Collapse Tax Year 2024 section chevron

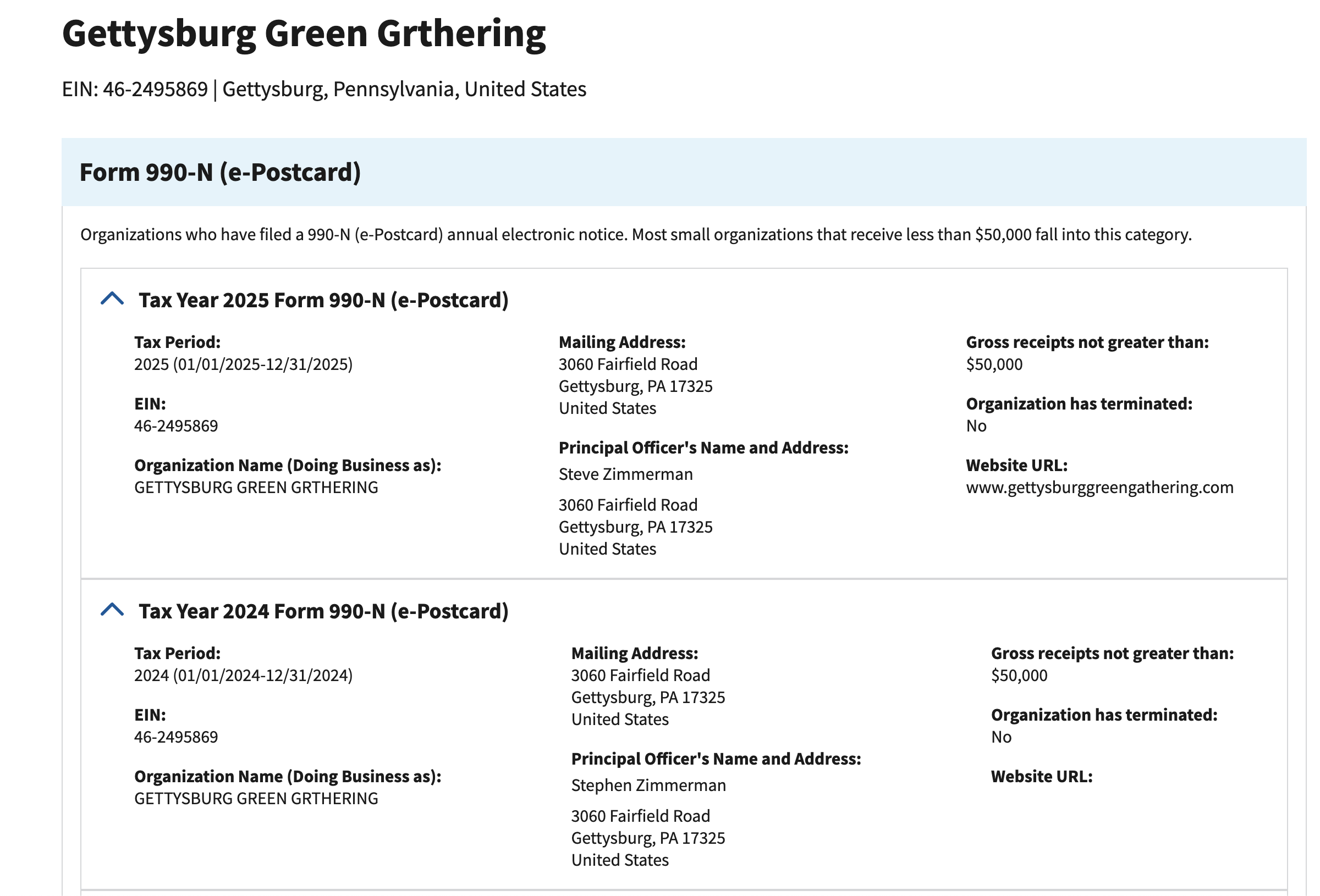click(x=112, y=610)
